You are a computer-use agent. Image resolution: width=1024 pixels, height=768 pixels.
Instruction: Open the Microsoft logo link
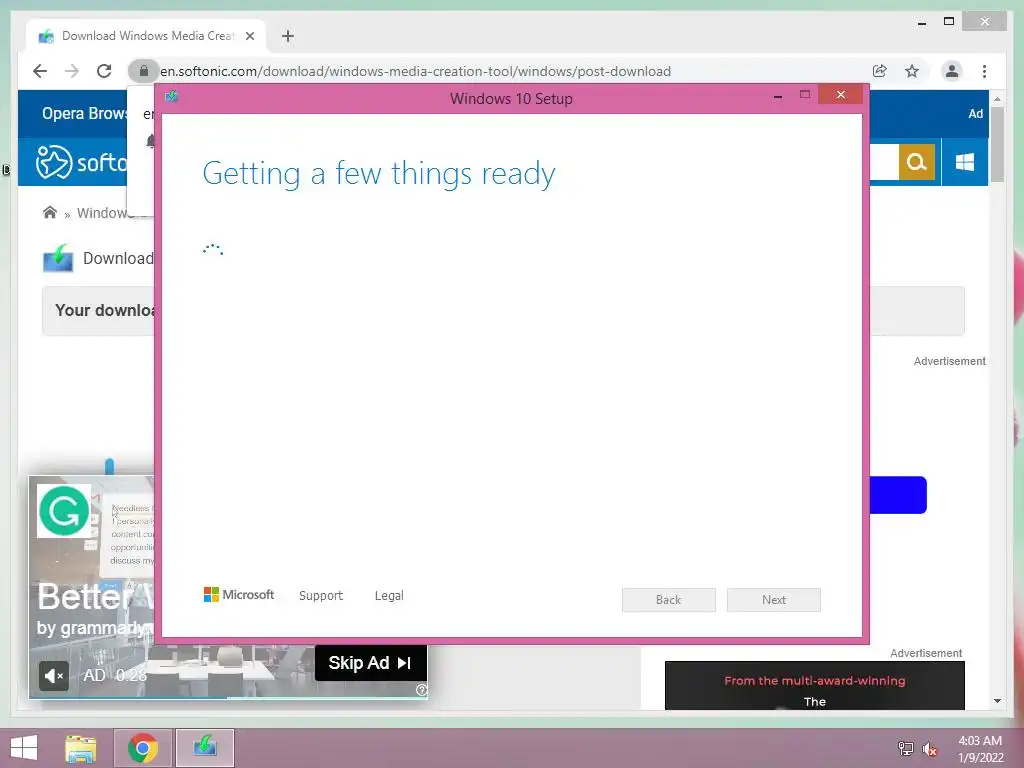(x=239, y=595)
